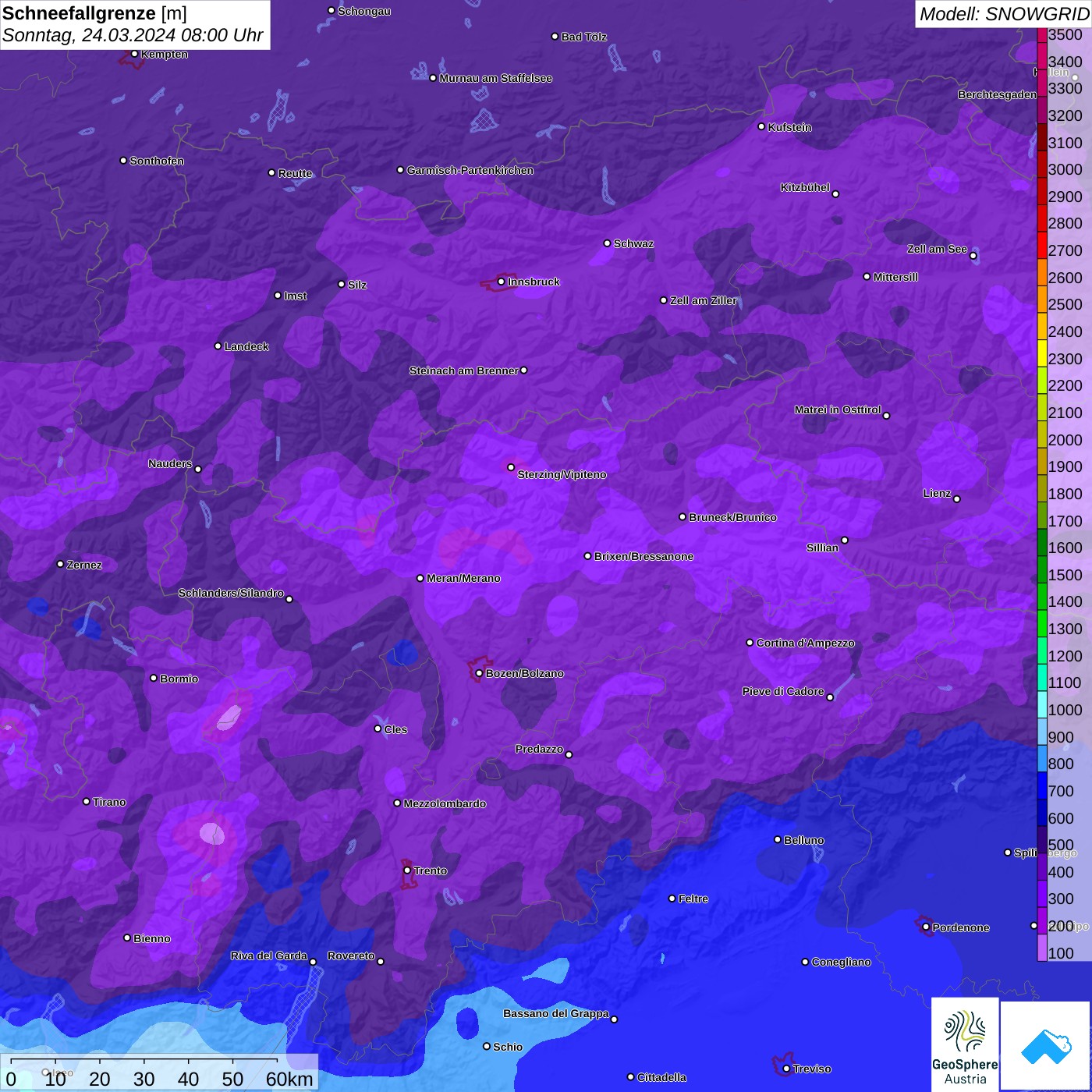Click the 3500 color in legend

1042,35
